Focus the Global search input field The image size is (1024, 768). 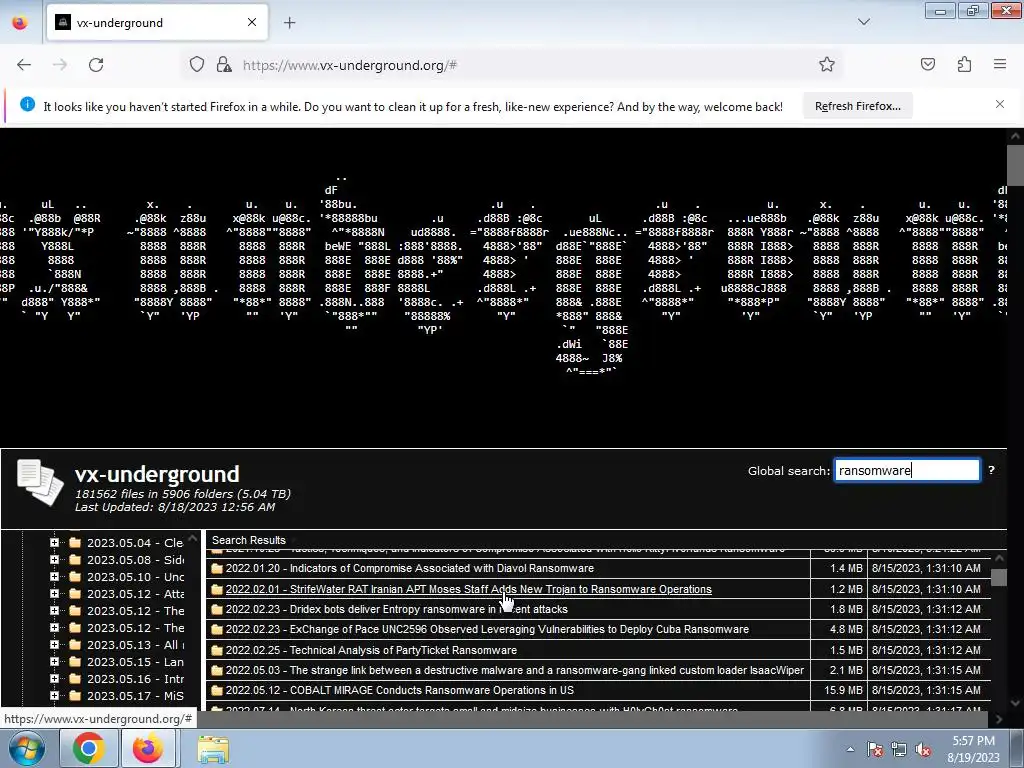pyautogui.click(x=907, y=470)
